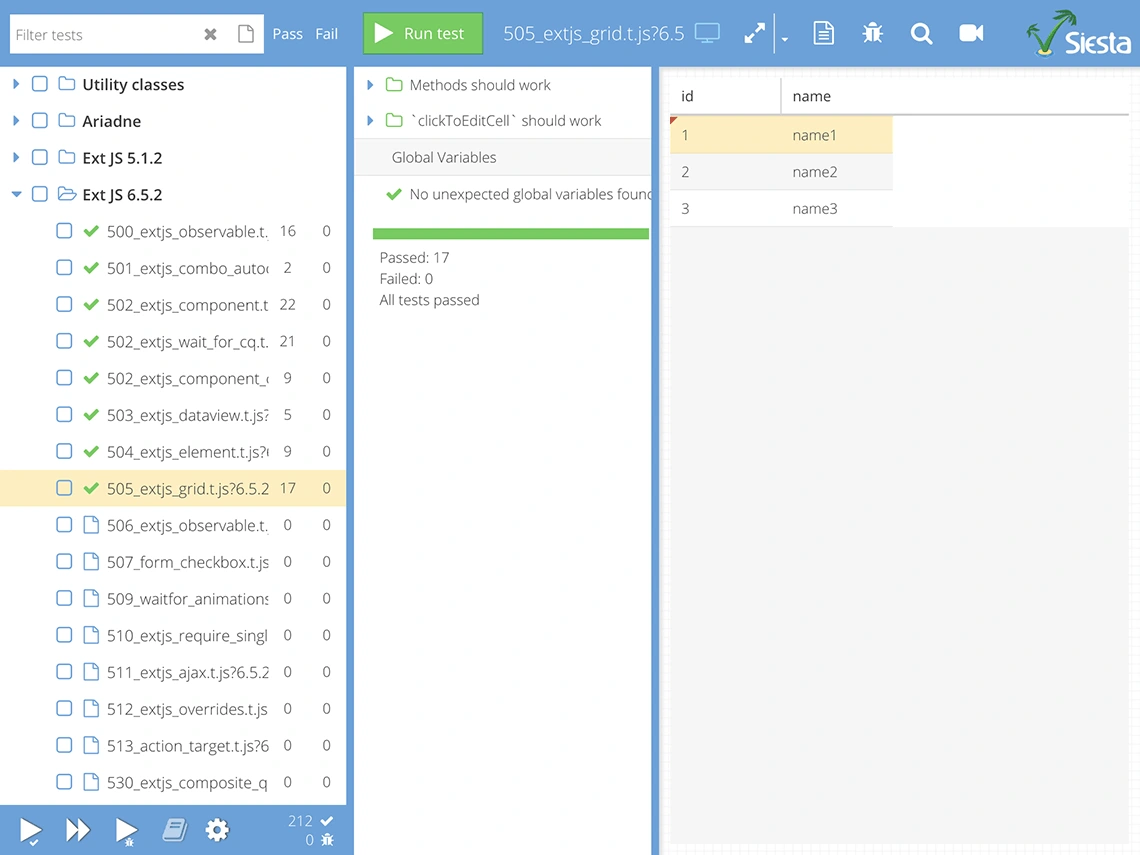Image resolution: width=1140 pixels, height=855 pixels.
Task: Click the name2 grid cell
Action: coord(837,172)
